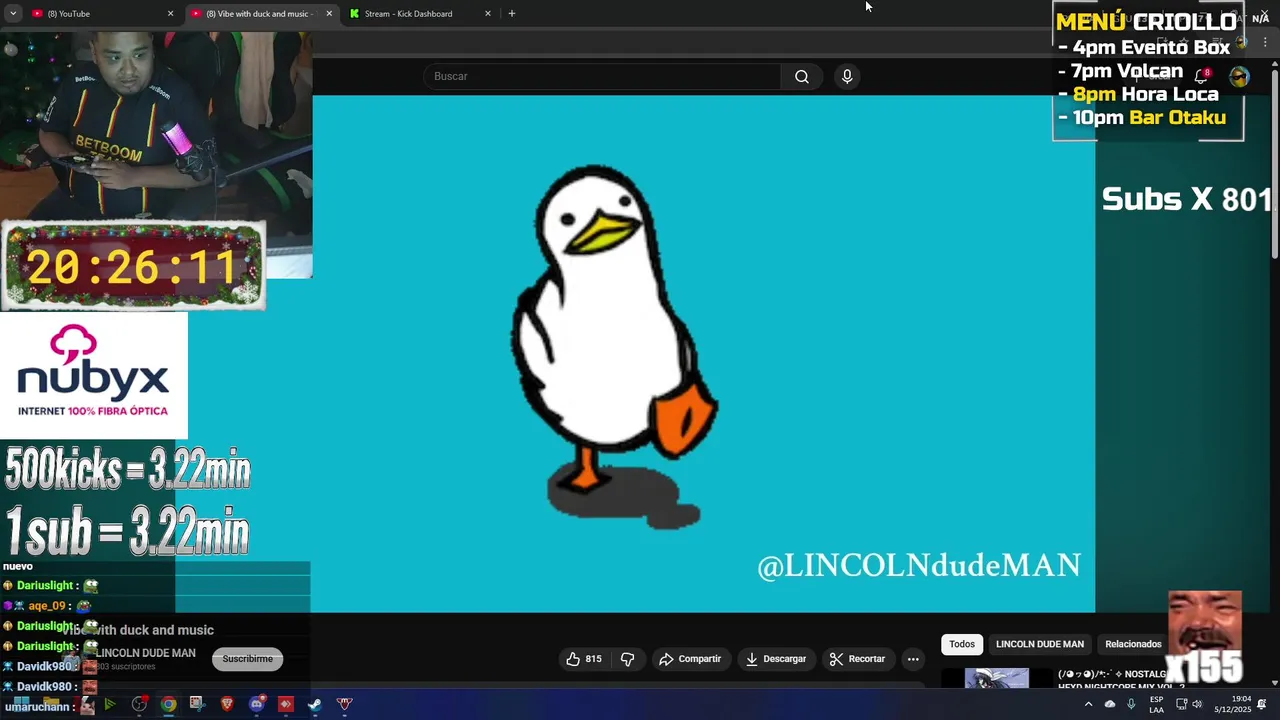Image resolution: width=1280 pixels, height=720 pixels.
Task: Open LINCOLN DUDE MAN channel name
Action: click(146, 653)
